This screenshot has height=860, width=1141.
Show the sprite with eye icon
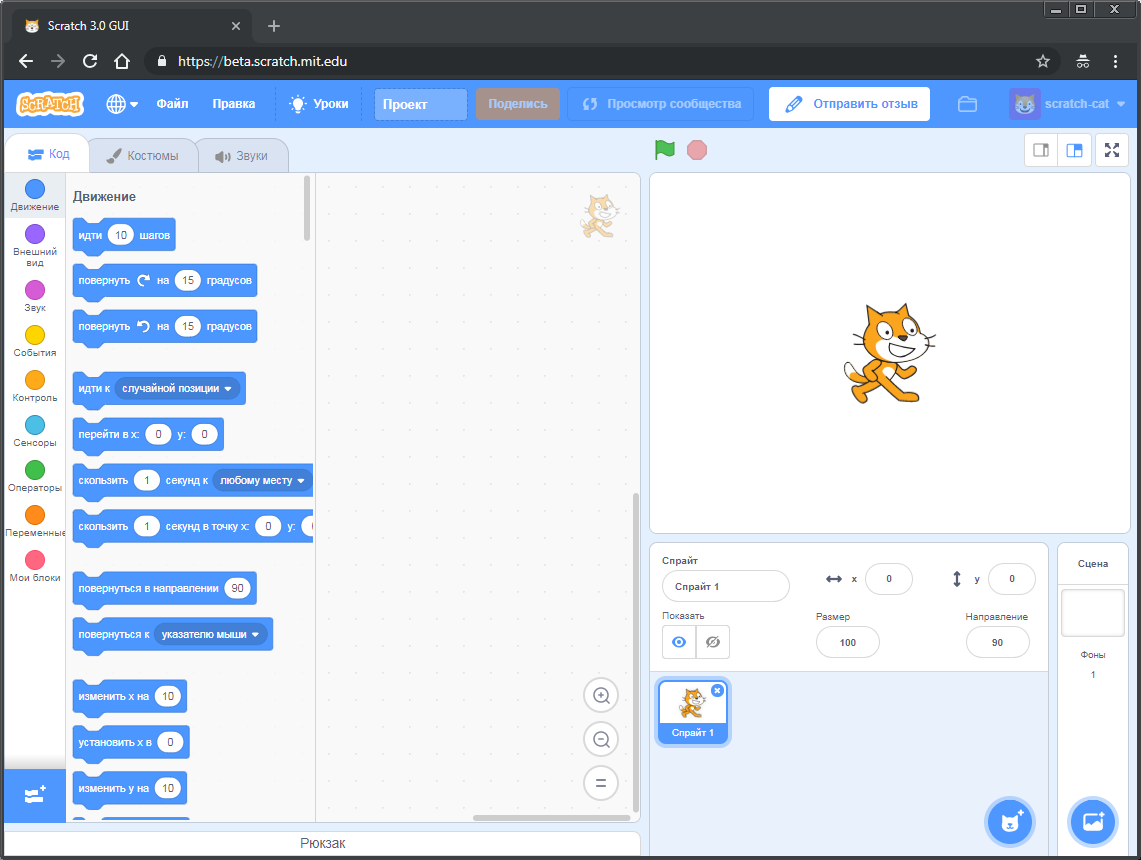coord(679,642)
